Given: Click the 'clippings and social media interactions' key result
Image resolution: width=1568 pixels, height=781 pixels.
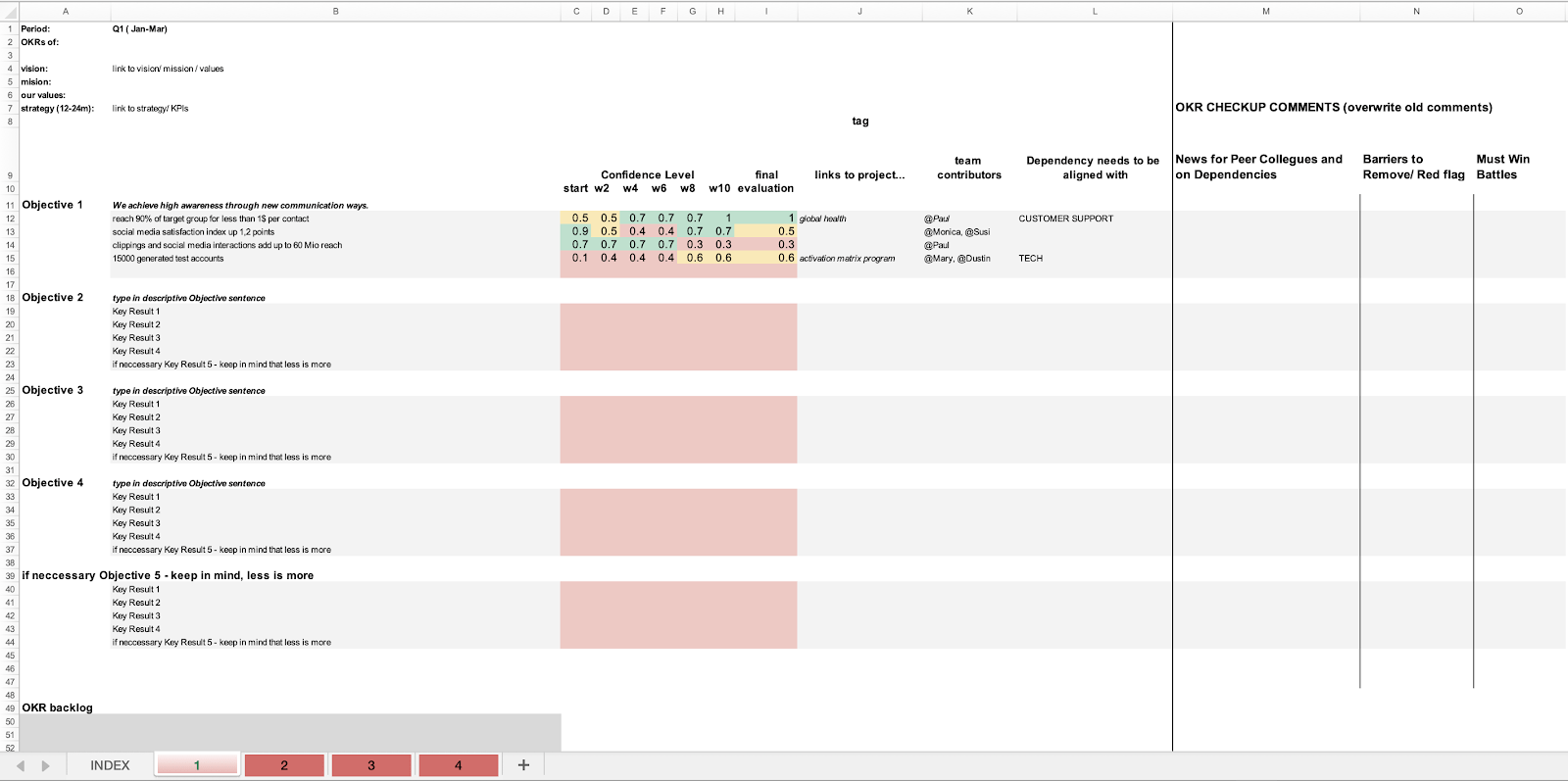Looking at the screenshot, I should 227,245.
